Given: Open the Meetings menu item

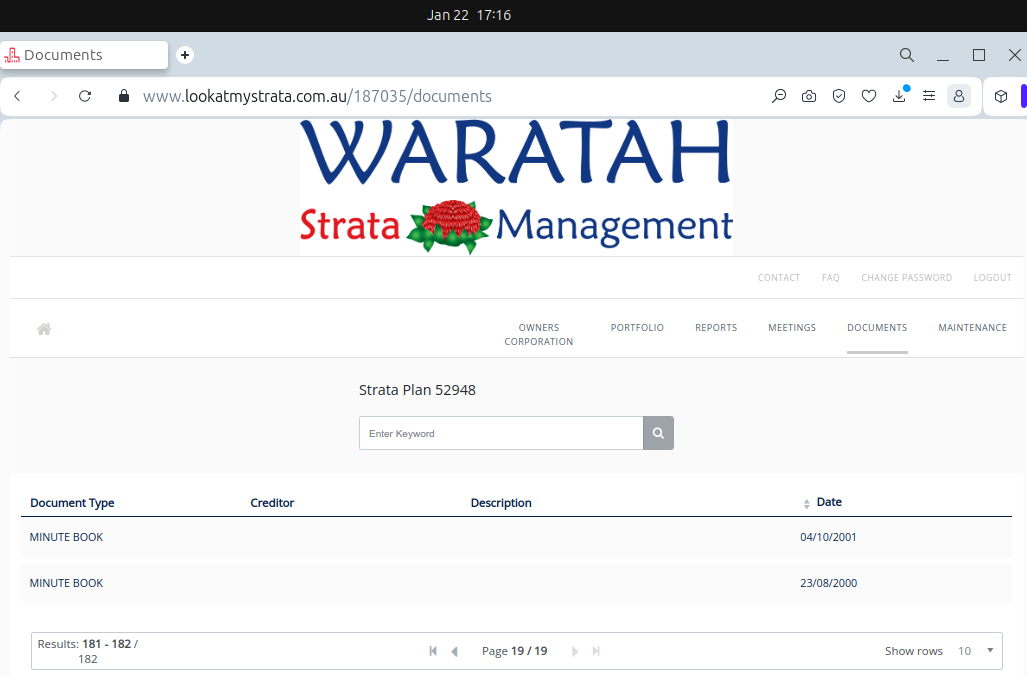Looking at the screenshot, I should coord(792,328).
